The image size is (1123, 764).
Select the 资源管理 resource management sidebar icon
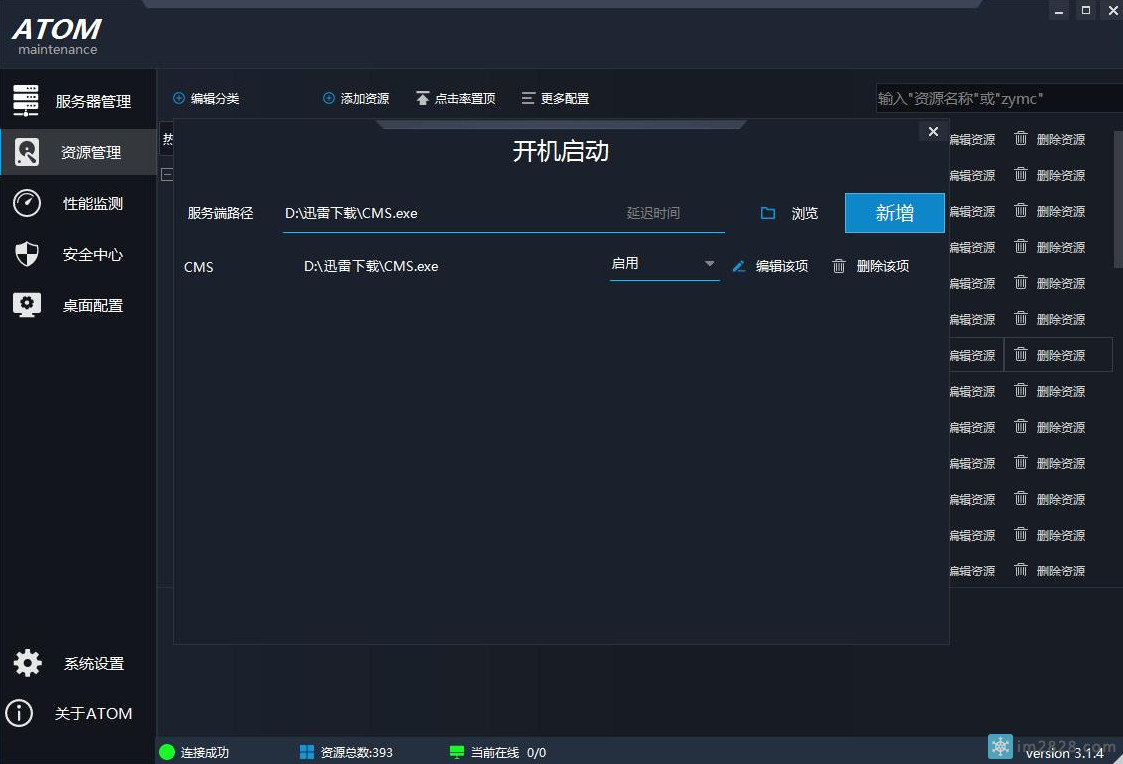[28, 152]
